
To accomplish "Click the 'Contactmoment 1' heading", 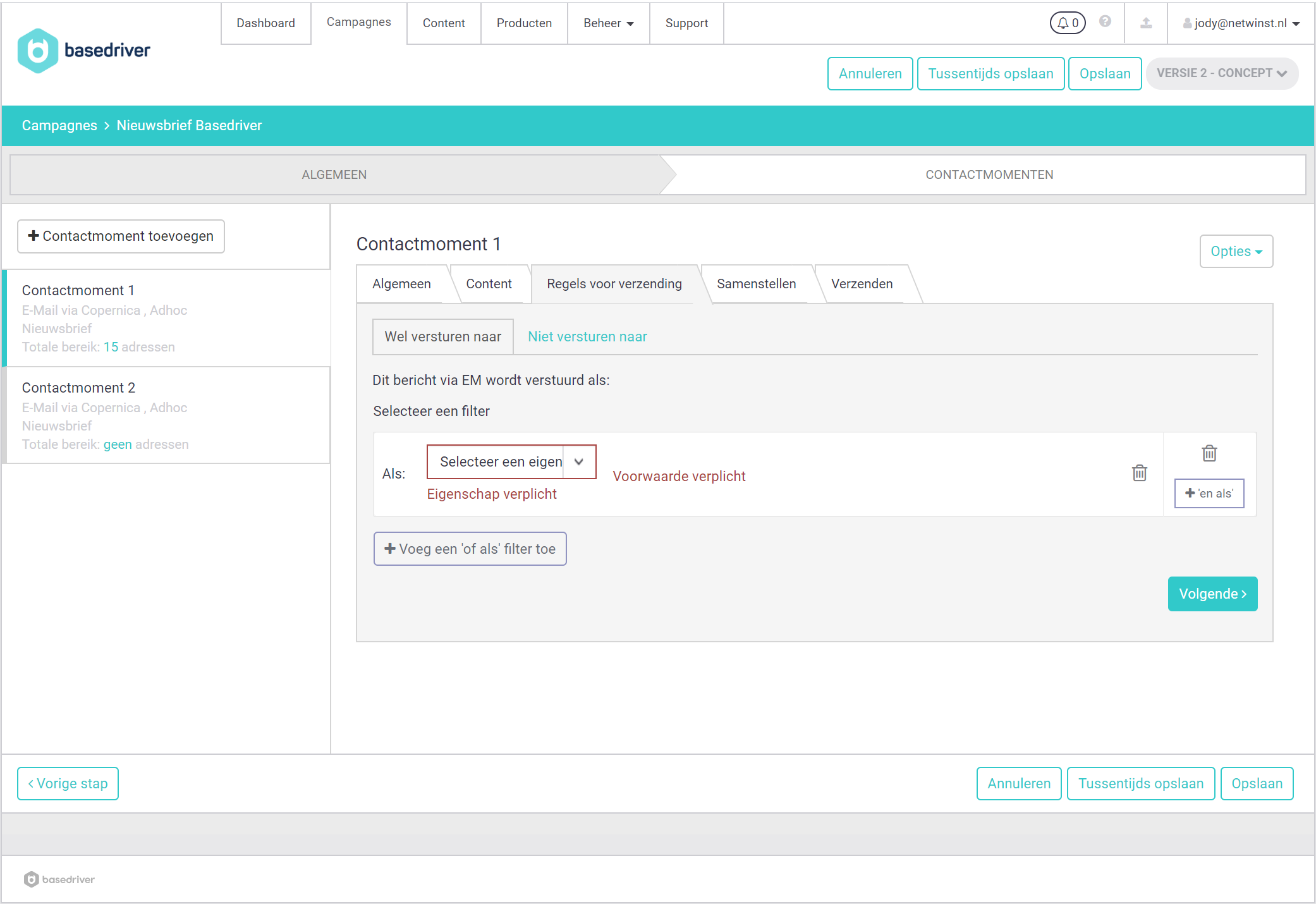I will (x=429, y=244).
